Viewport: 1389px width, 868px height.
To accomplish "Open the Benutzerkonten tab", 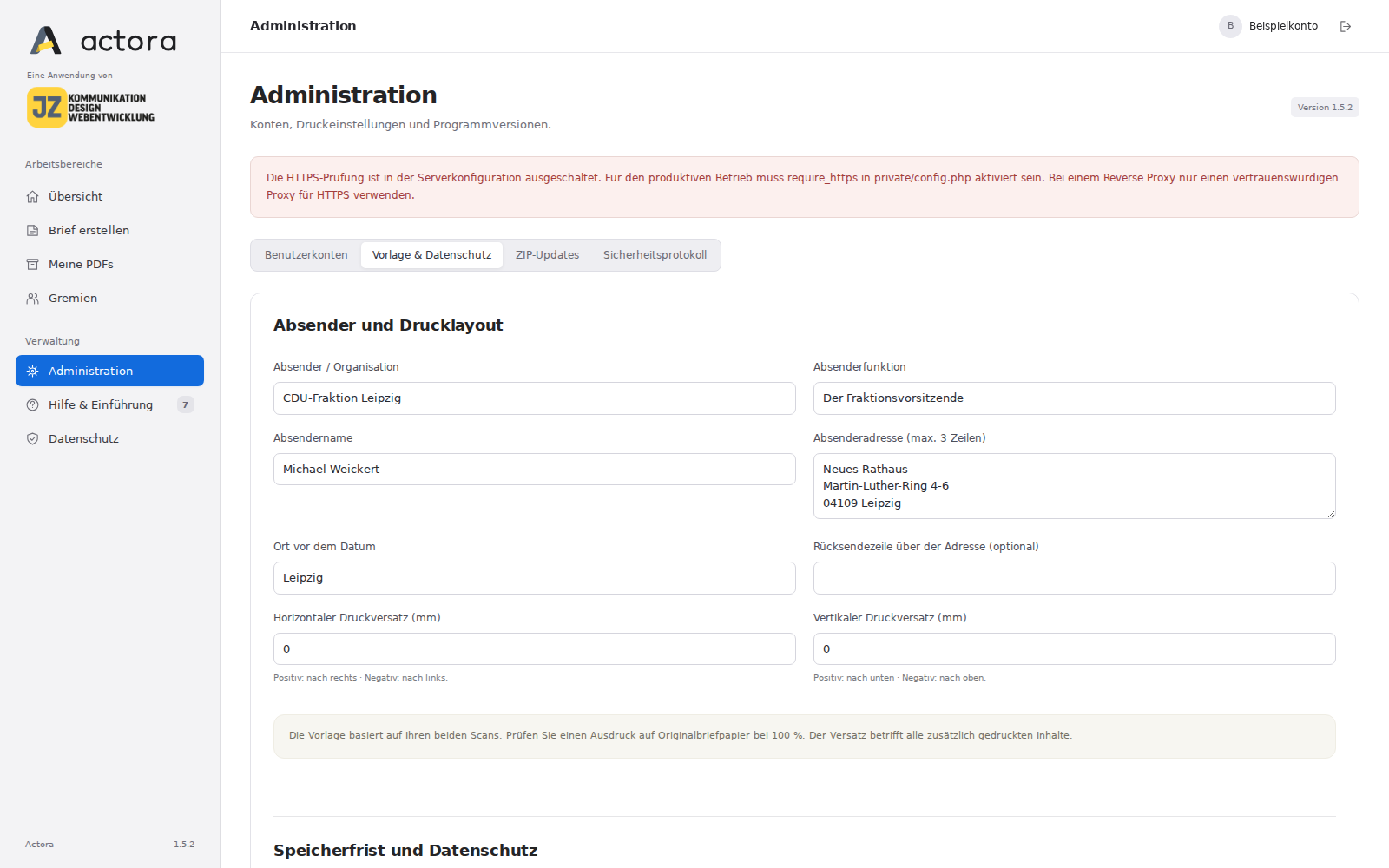I will pyautogui.click(x=306, y=255).
